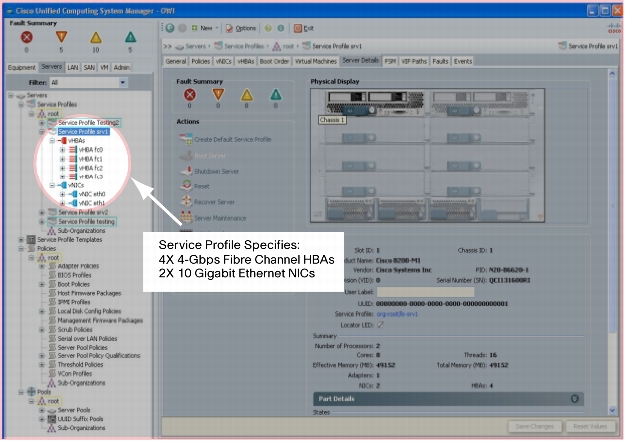
Task: Select IPMI Profiles in the tree
Action: pos(74,302)
